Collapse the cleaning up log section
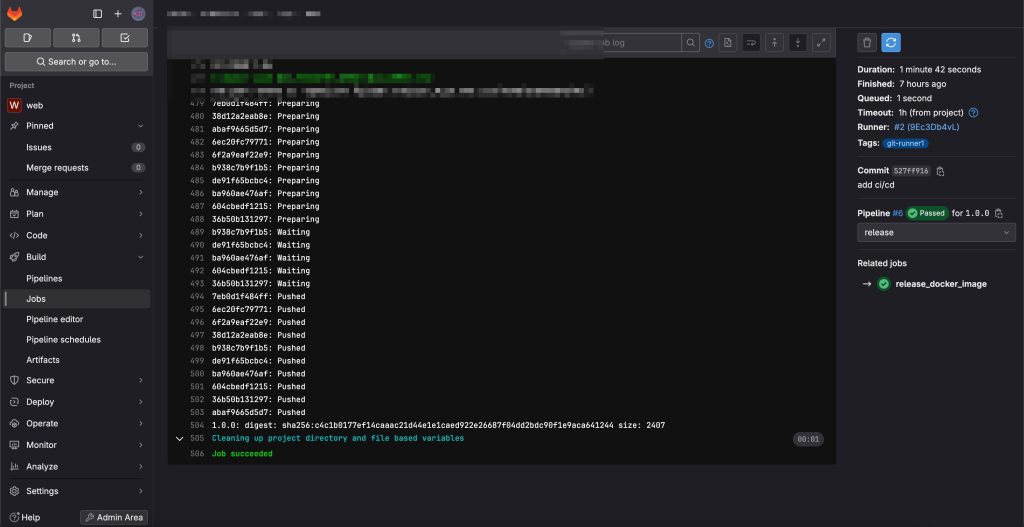1024x527 pixels. tap(179, 438)
